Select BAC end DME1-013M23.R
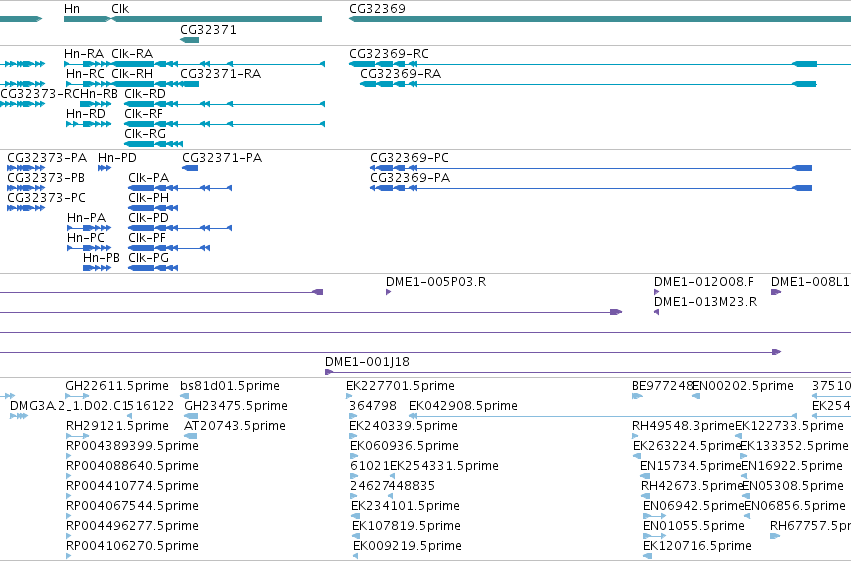 tap(705, 302)
